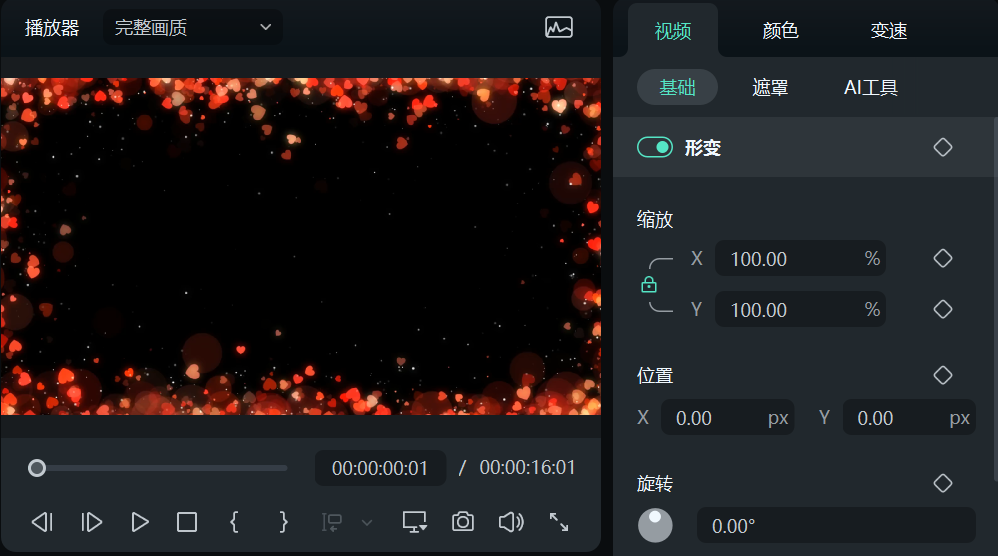Enter fullscreen preview mode
Image resolution: width=998 pixels, height=556 pixels.
559,522
